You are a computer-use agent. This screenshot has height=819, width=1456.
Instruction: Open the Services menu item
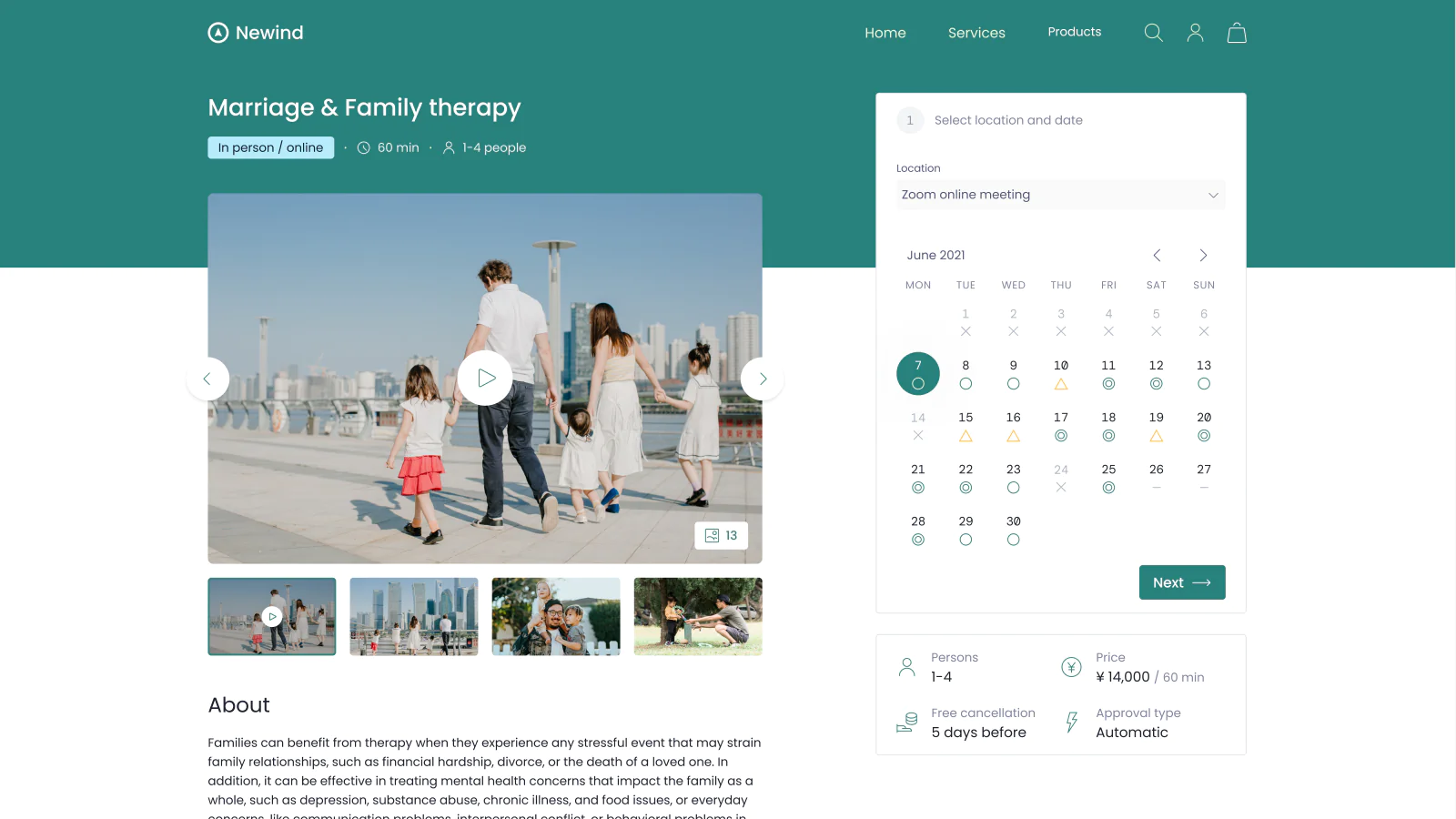tap(976, 33)
